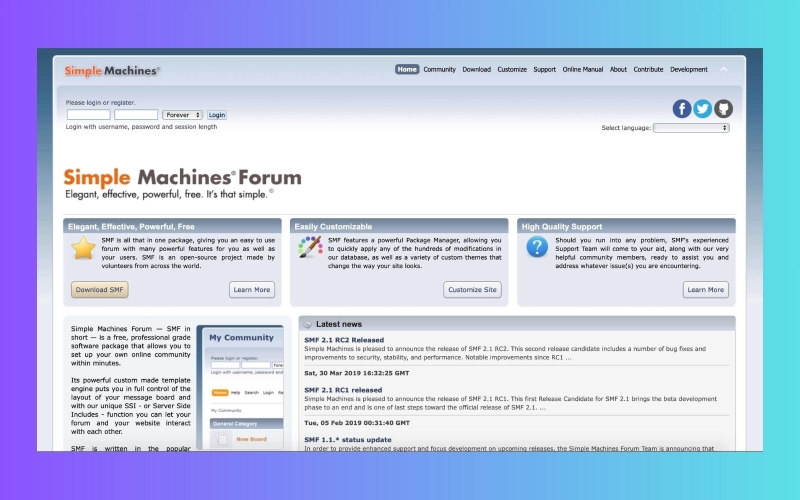The width and height of the screenshot is (800, 500).
Task: Open the SMF 2.1 RC2 Released news
Action: tap(344, 340)
